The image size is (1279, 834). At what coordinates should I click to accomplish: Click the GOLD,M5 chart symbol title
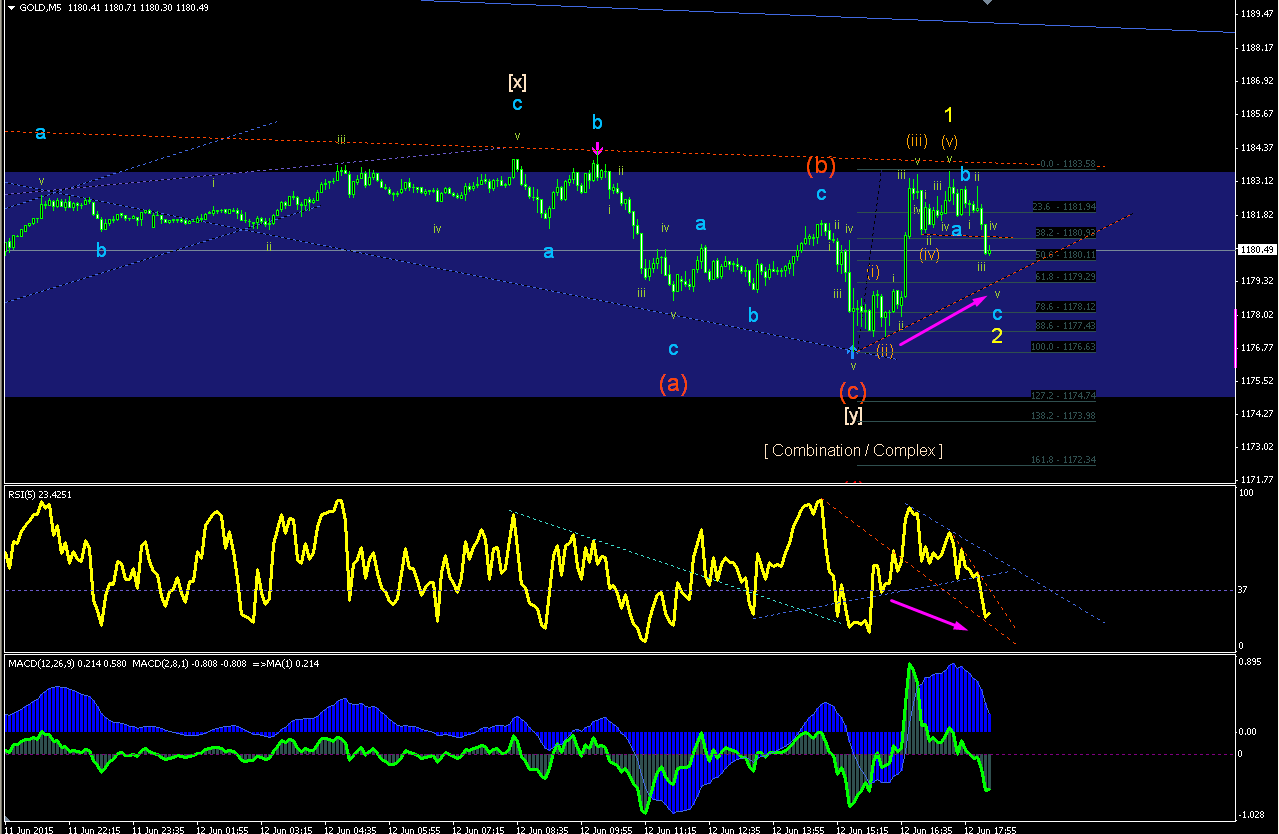point(38,7)
